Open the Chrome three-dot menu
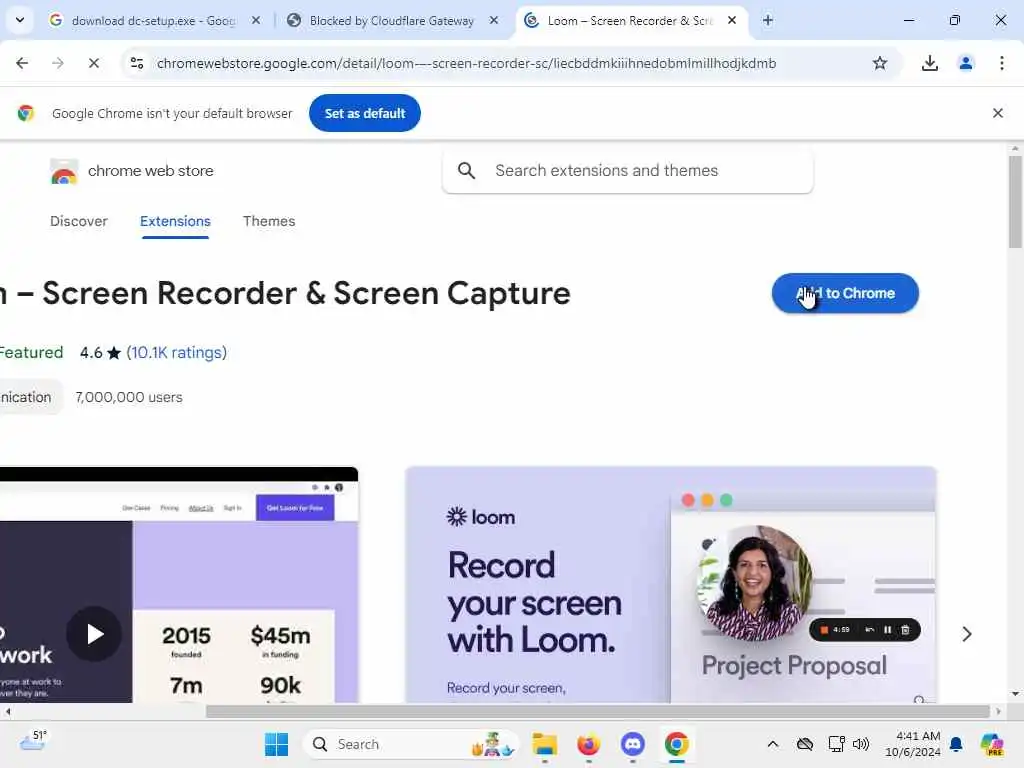The height and width of the screenshot is (768, 1024). [x=1001, y=63]
